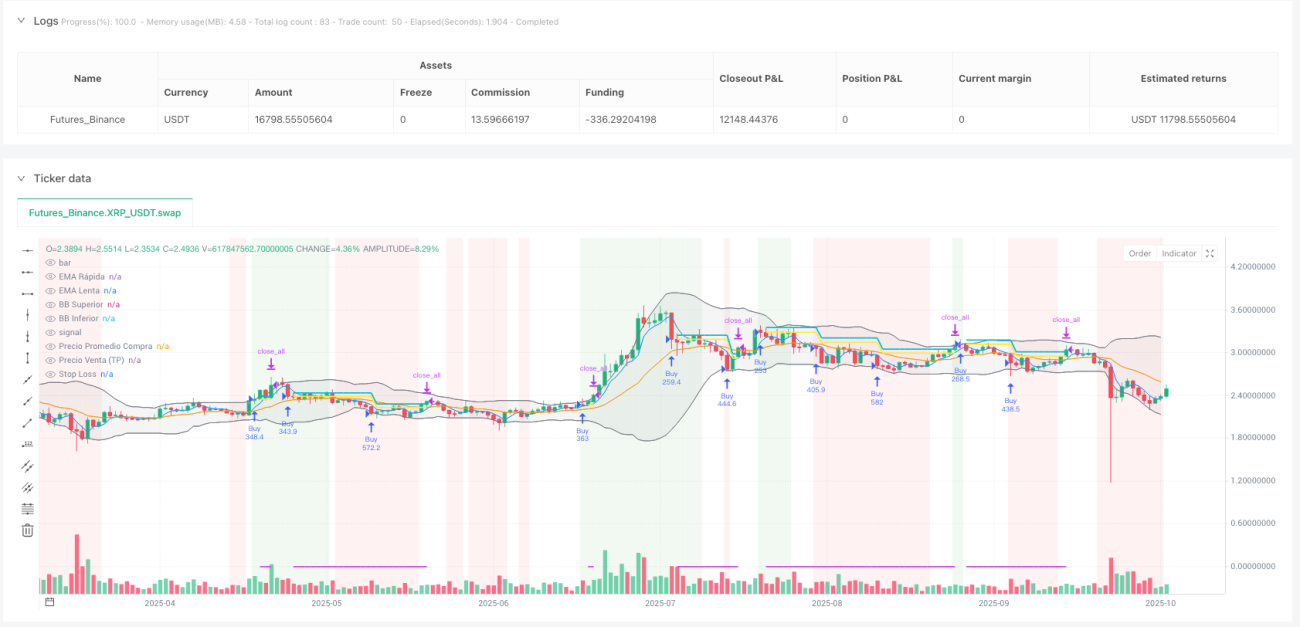Screen dimensions: 1300x627
Task: Toggle the Stop Loss eye icon
Action: tap(51, 374)
